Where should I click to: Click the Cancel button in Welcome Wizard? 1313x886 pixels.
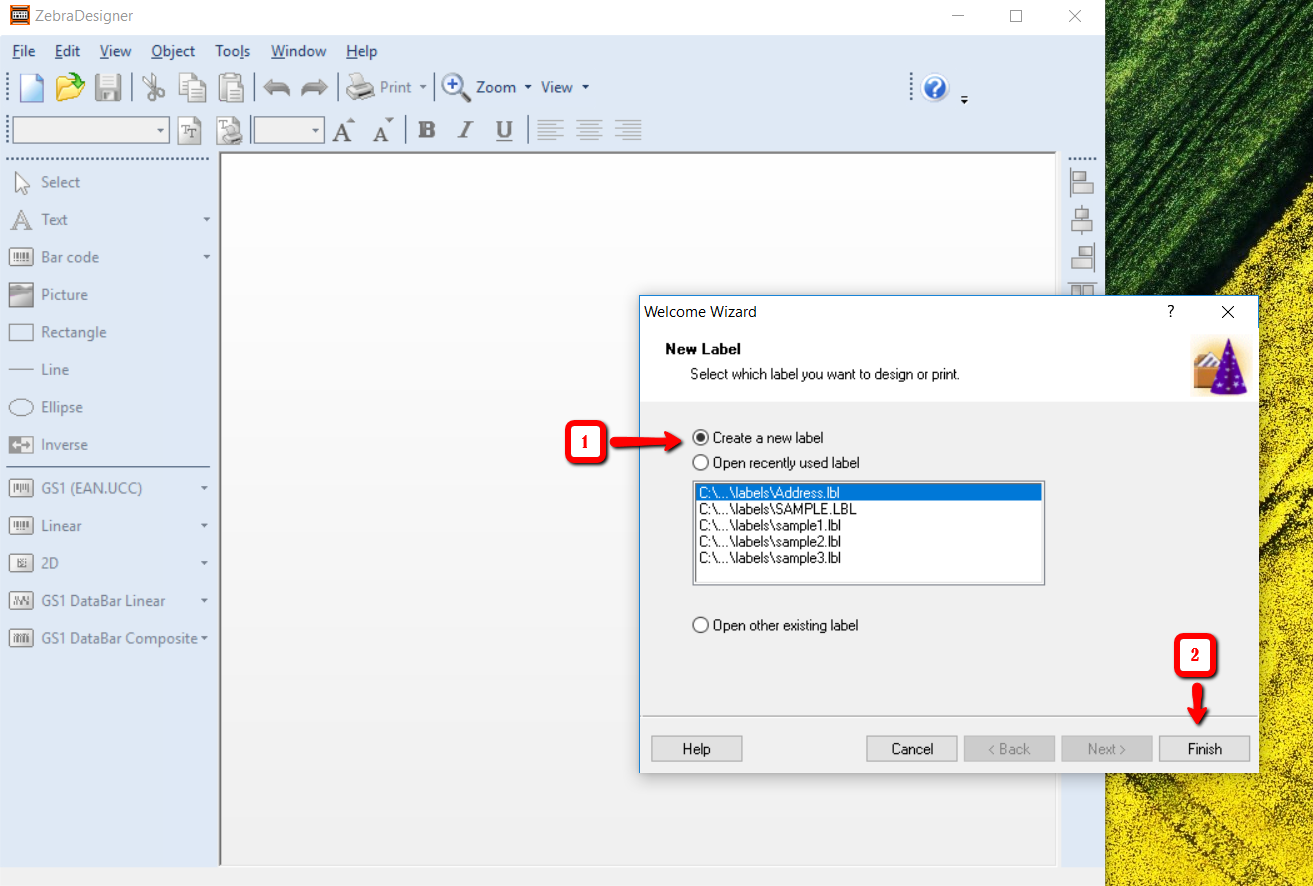912,749
